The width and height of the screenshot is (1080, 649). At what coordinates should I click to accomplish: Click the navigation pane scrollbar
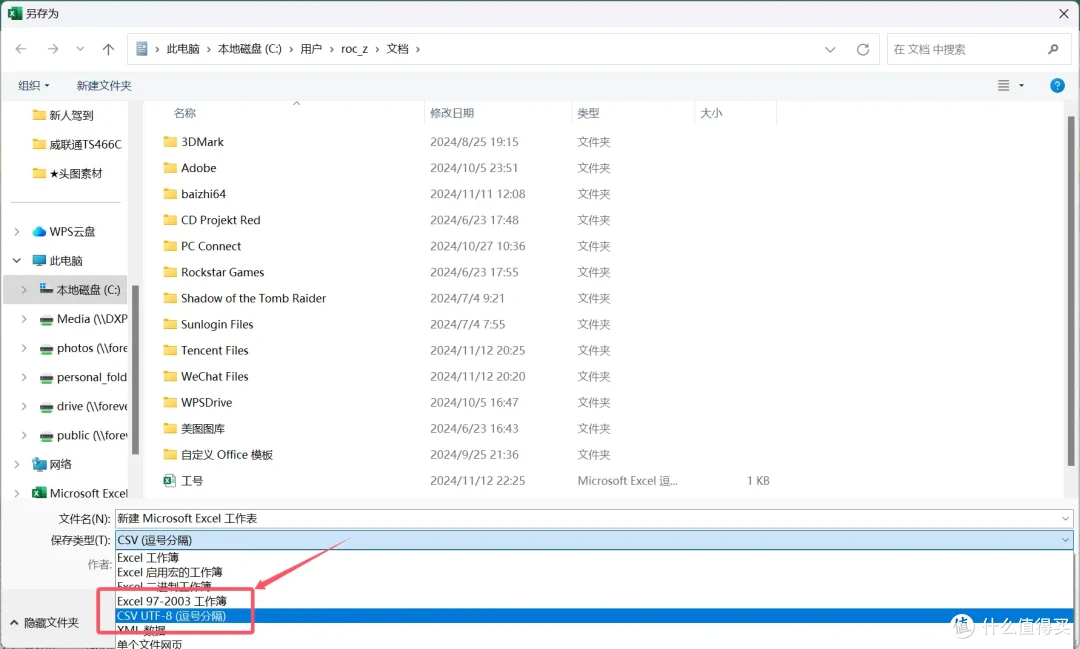click(x=135, y=369)
